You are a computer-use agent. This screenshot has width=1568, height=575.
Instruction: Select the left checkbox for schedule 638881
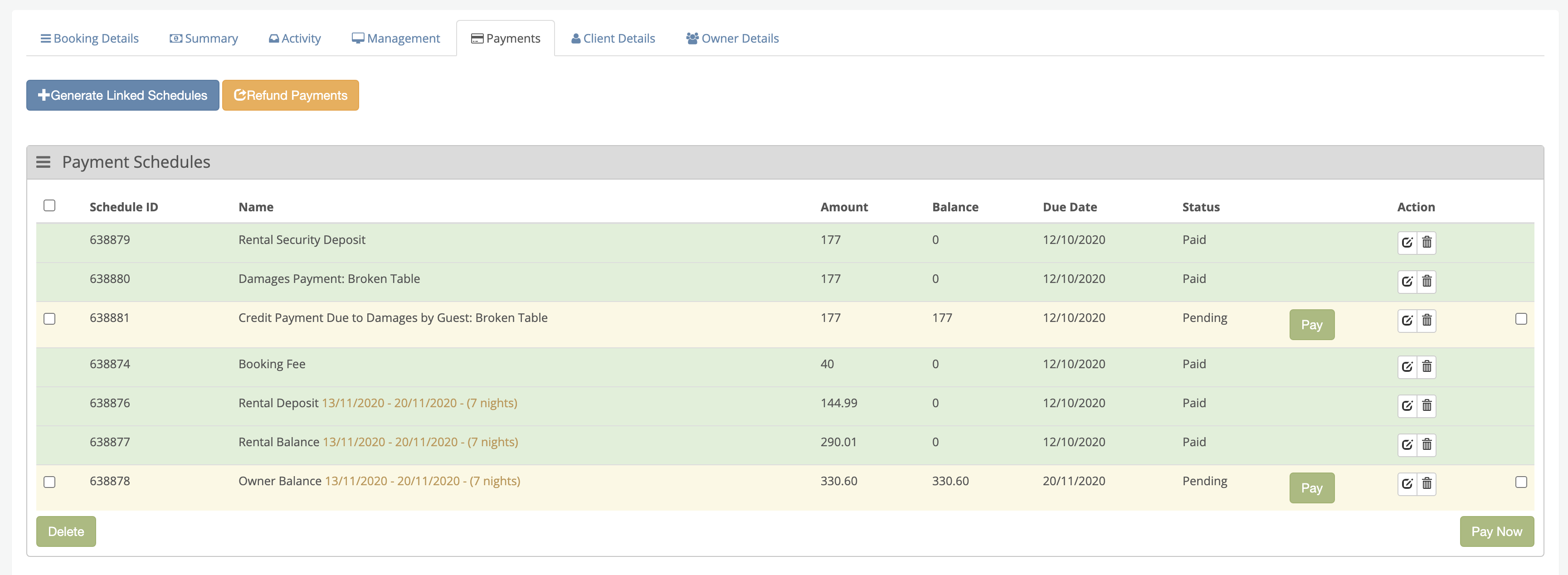click(x=49, y=319)
